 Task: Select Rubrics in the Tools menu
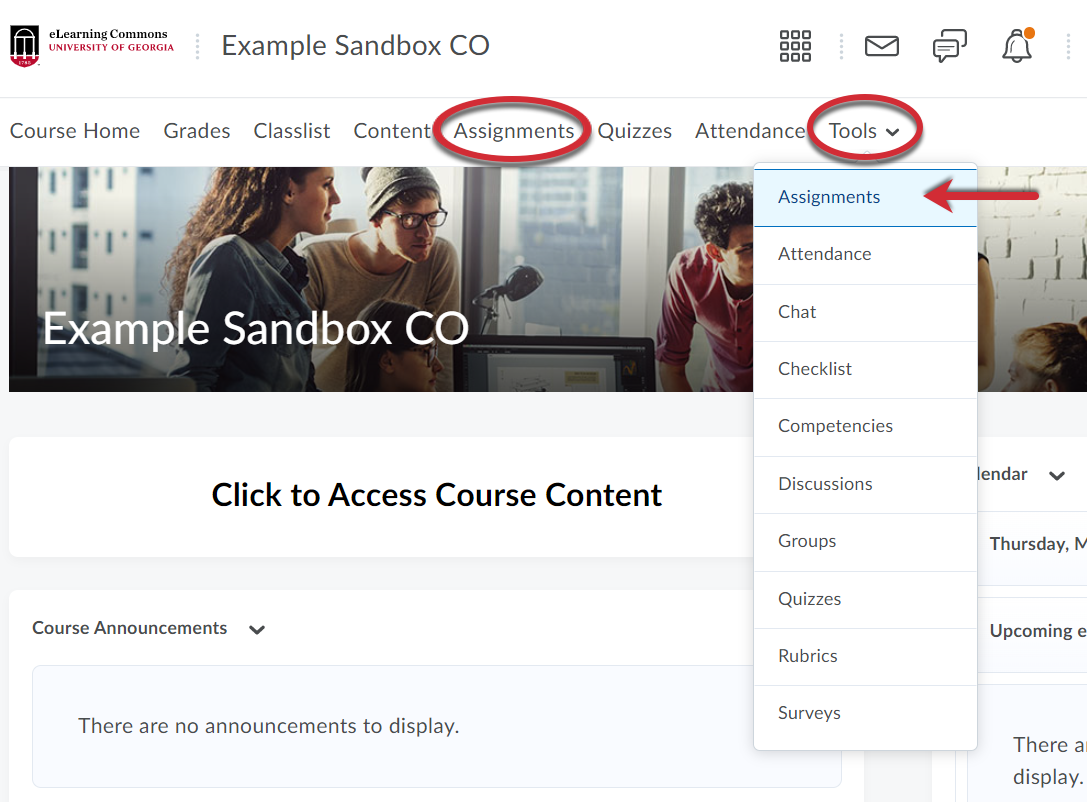pos(807,656)
